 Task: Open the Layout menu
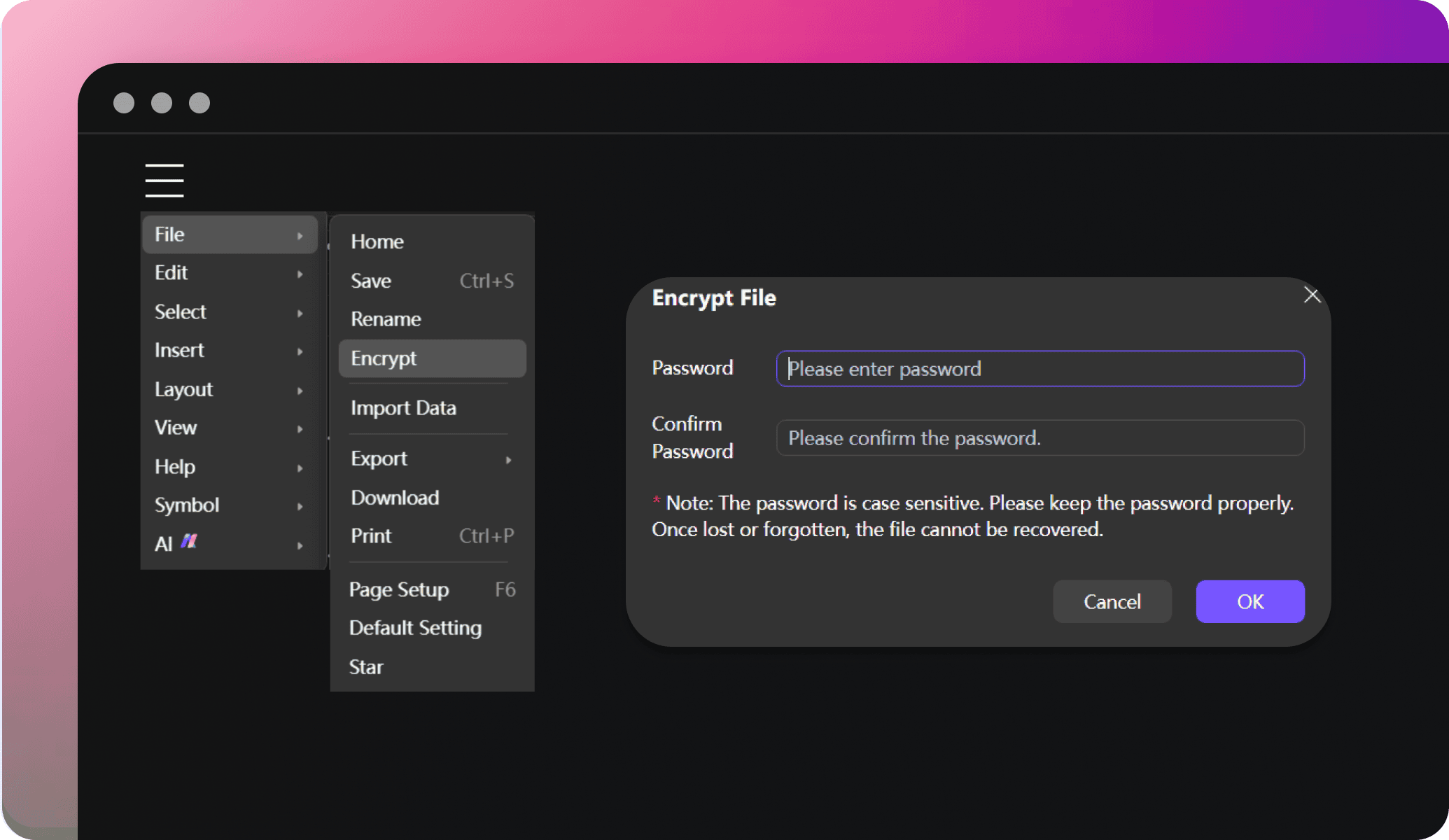tap(185, 388)
